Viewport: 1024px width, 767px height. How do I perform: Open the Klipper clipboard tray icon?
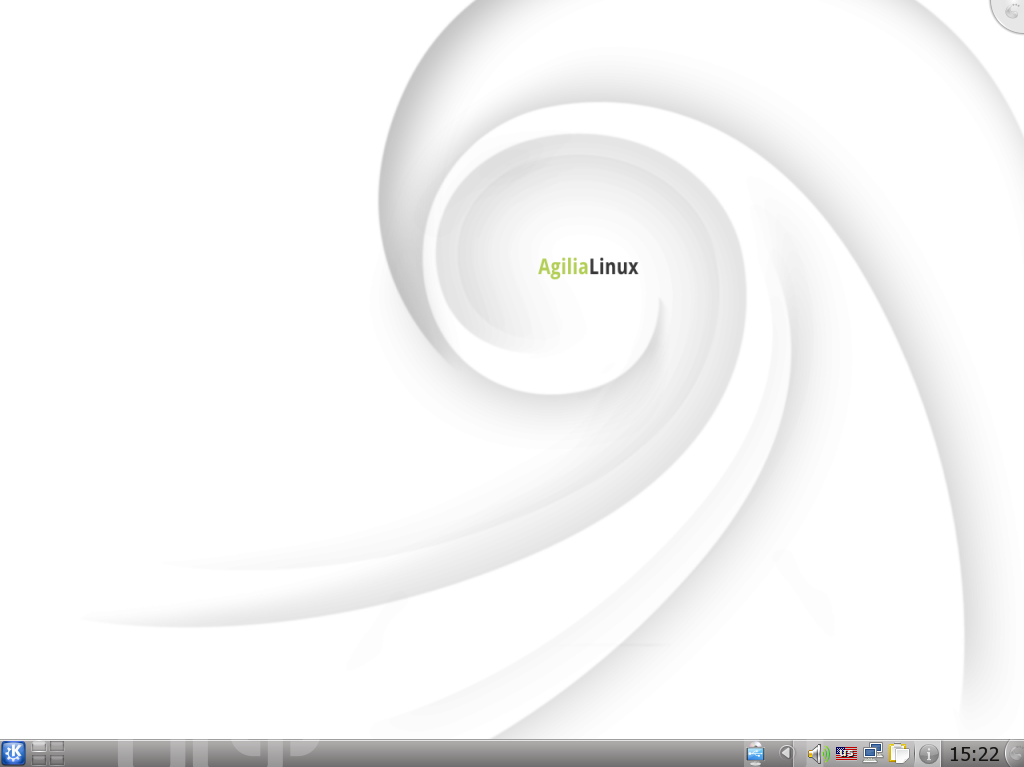point(900,753)
